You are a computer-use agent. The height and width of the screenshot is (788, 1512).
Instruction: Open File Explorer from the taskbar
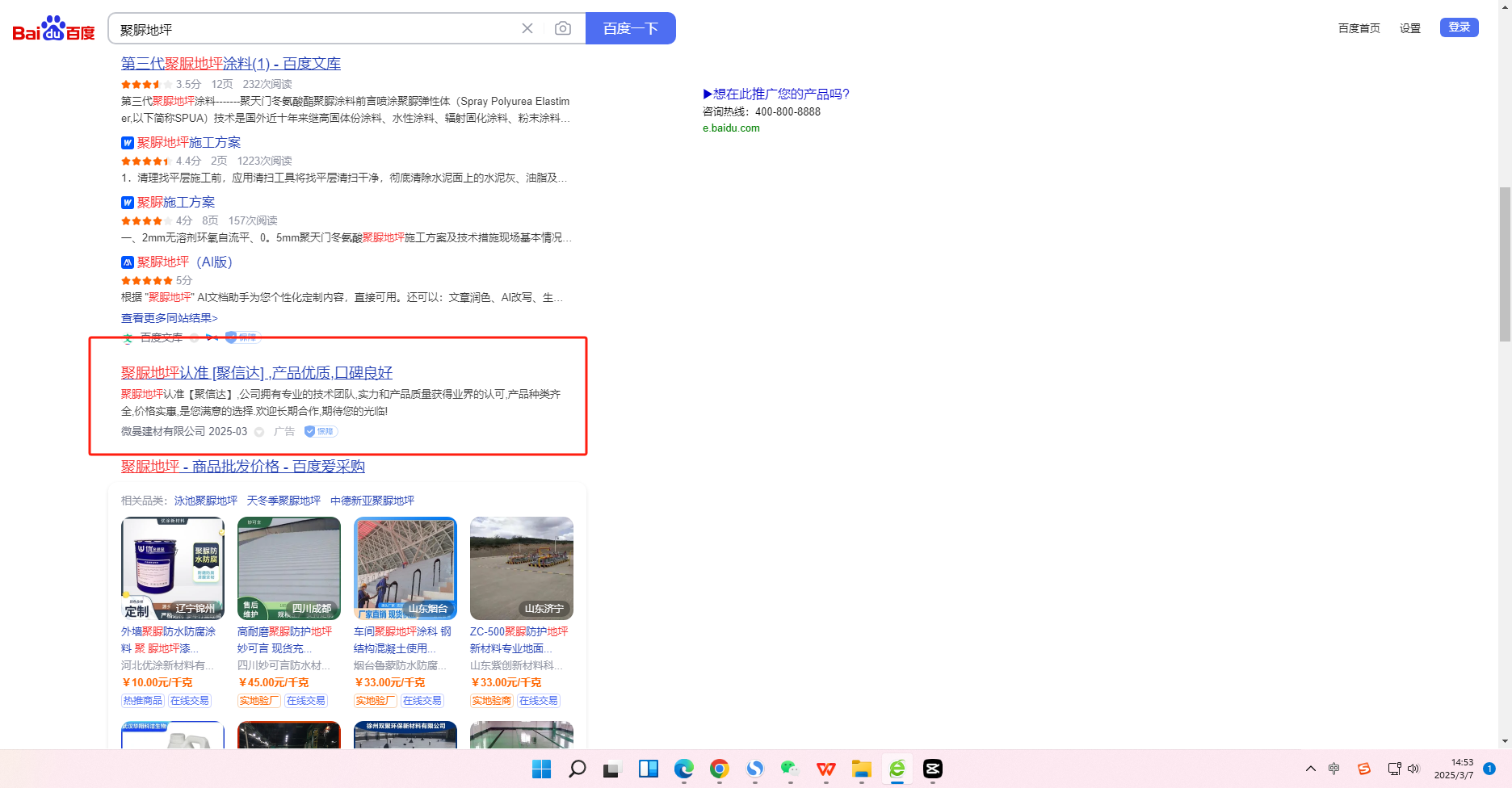tap(862, 769)
